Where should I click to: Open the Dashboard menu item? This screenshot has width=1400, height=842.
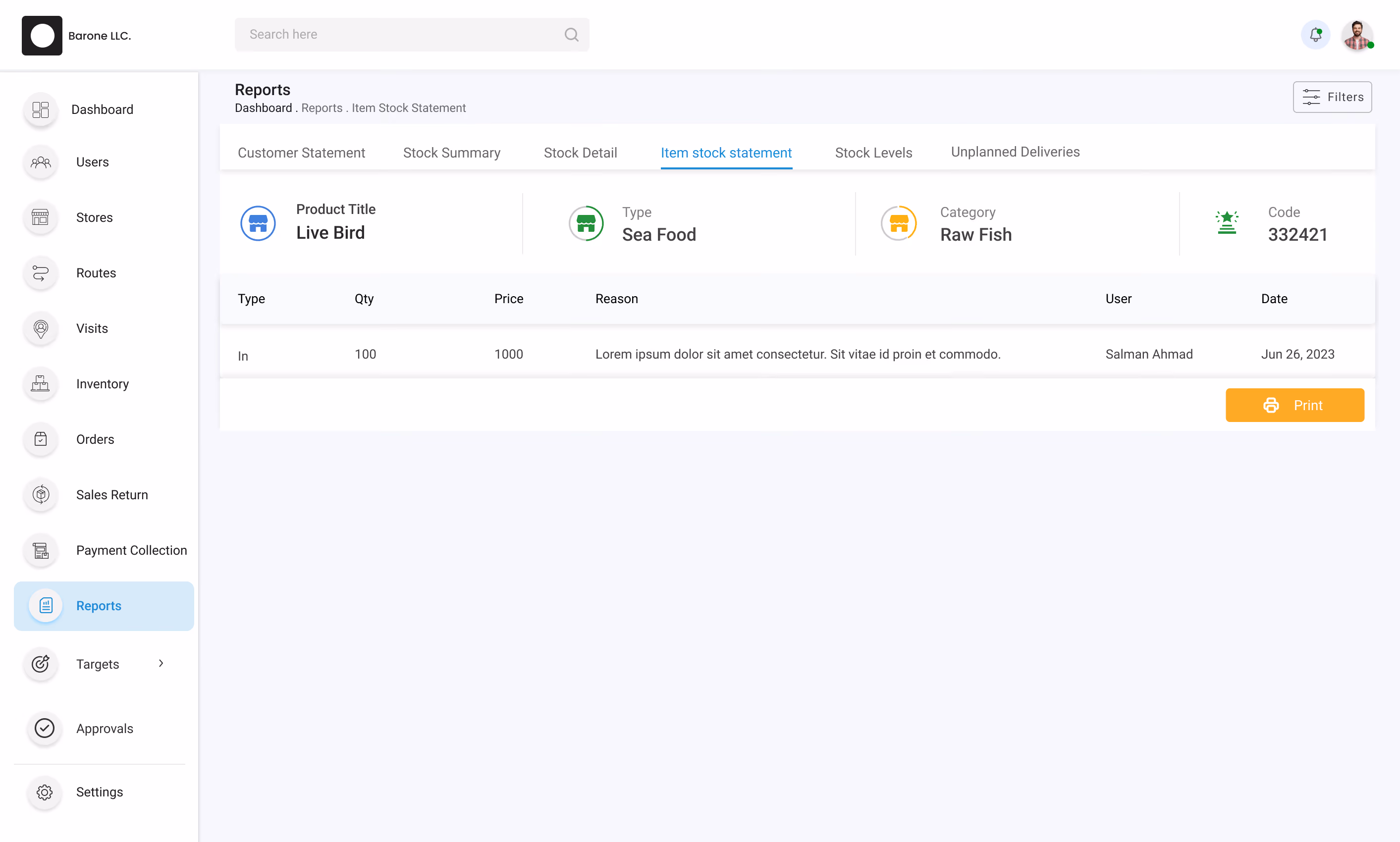point(103,109)
